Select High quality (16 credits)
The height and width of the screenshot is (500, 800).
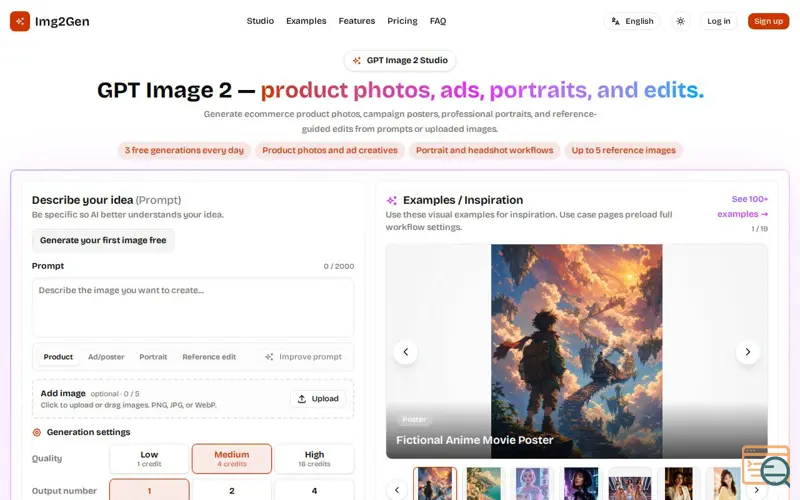point(314,458)
